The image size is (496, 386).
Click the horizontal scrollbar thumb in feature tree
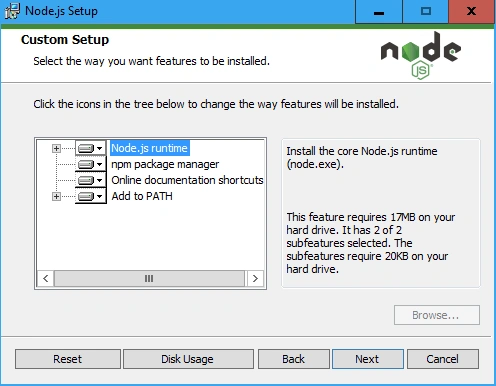[149, 278]
